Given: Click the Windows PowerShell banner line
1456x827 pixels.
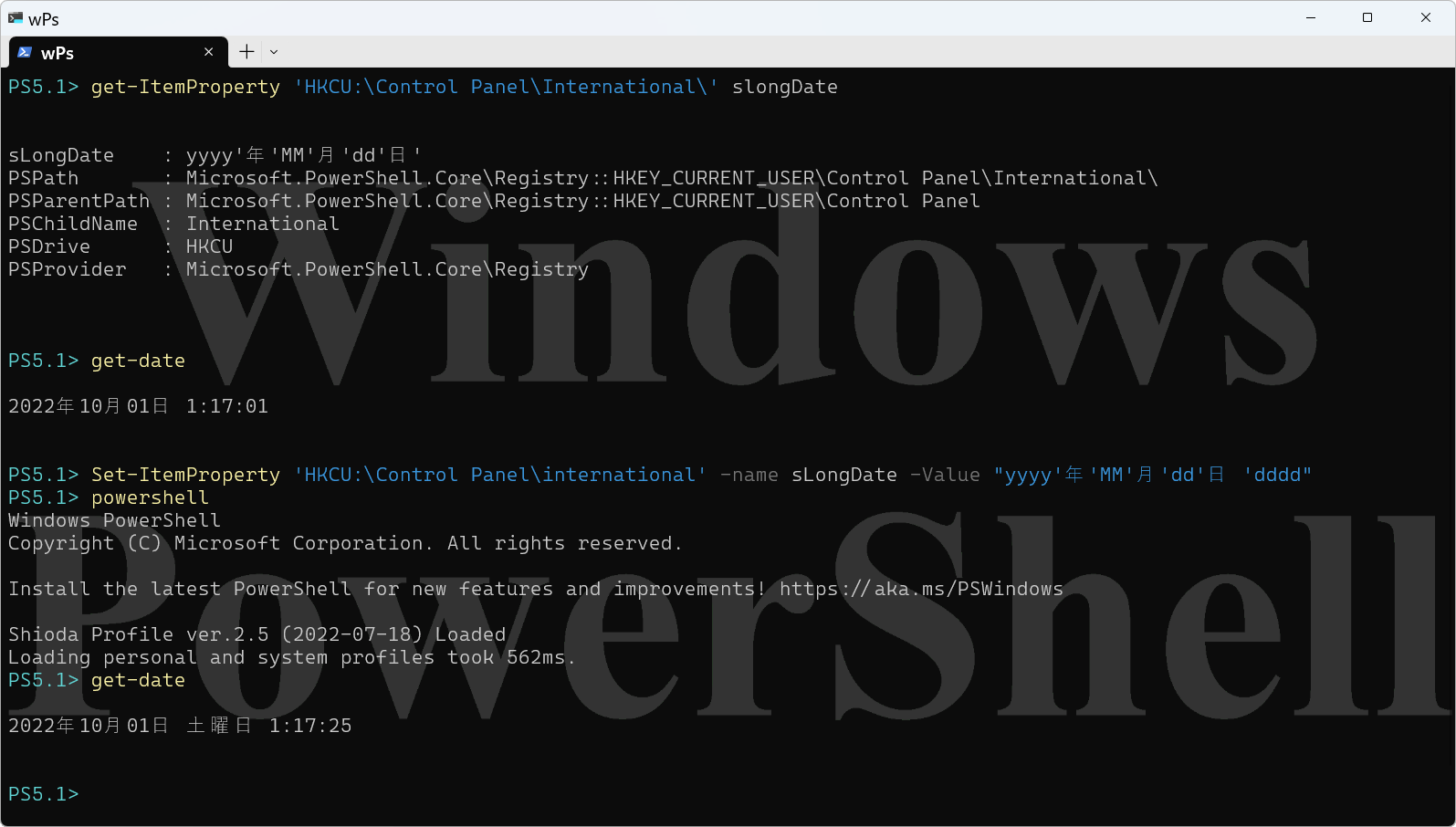Looking at the screenshot, I should click(114, 520).
